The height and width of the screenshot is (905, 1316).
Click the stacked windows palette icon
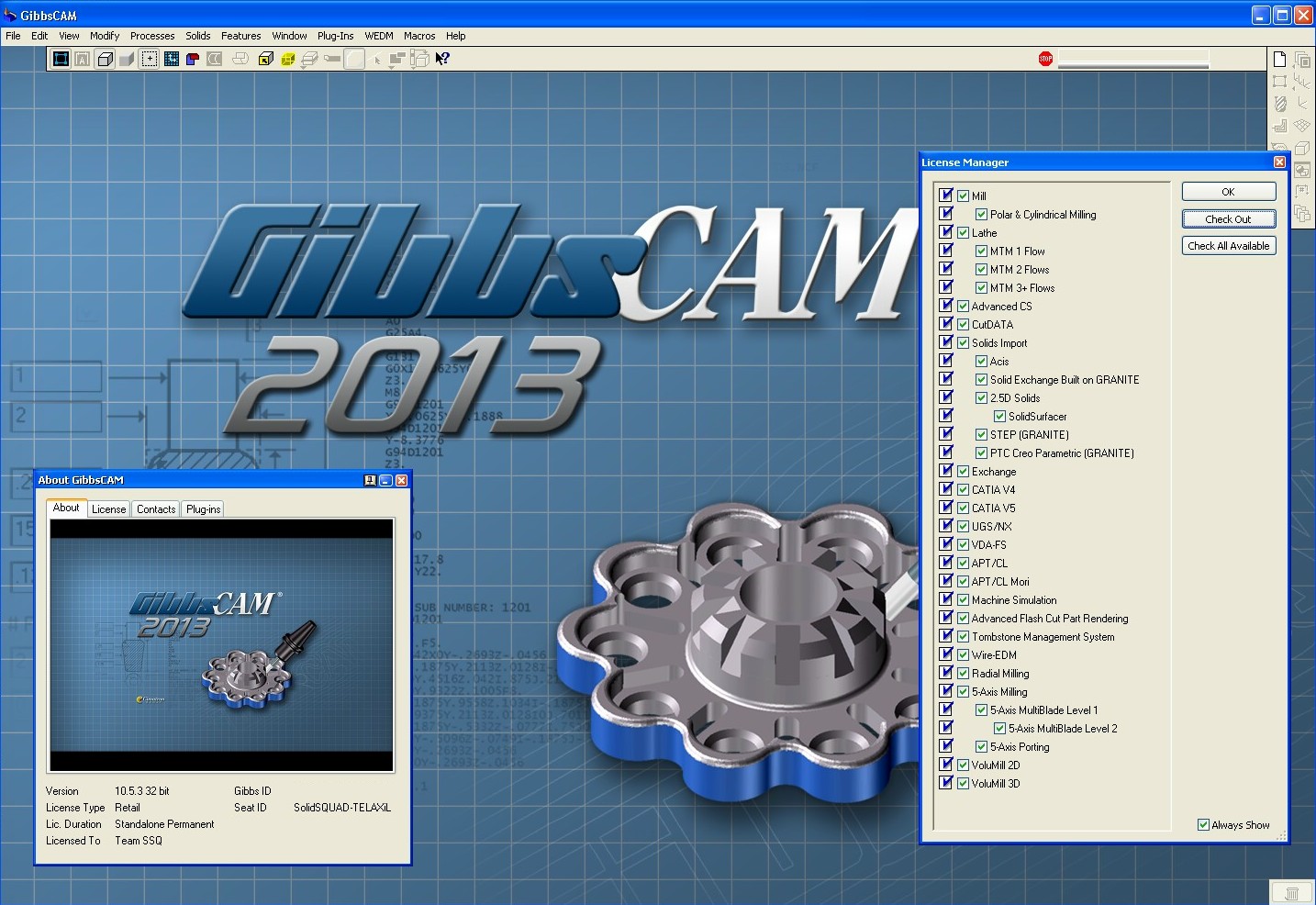(1301, 60)
